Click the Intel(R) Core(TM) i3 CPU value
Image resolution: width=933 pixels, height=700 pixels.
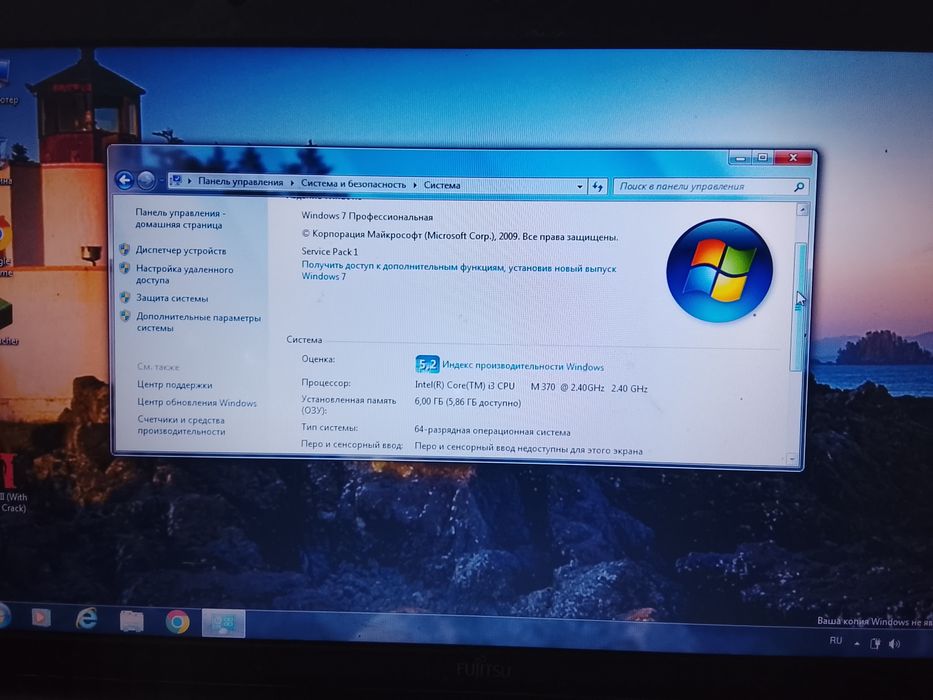pos(531,387)
